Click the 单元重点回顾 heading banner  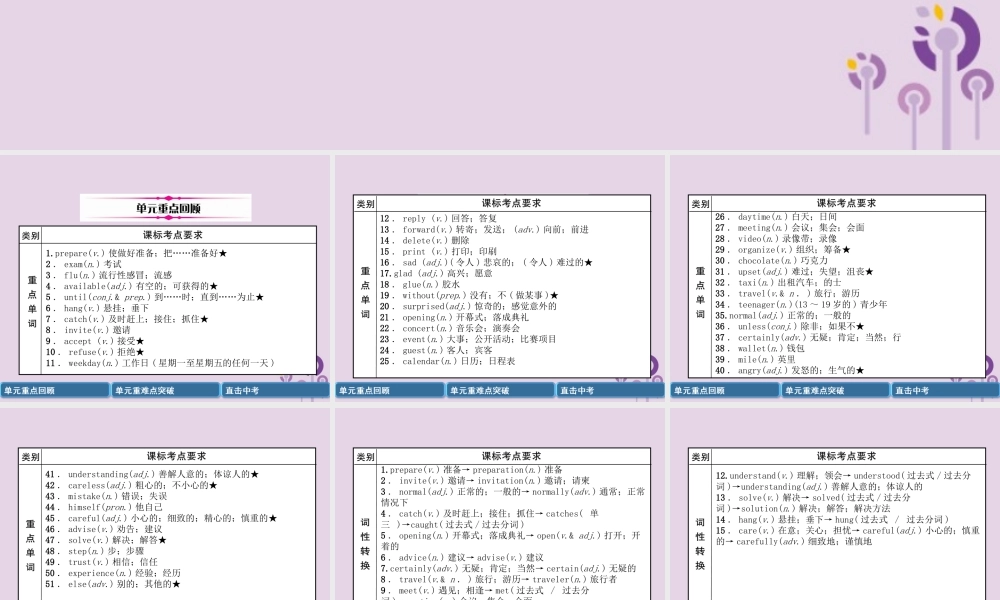[166, 208]
